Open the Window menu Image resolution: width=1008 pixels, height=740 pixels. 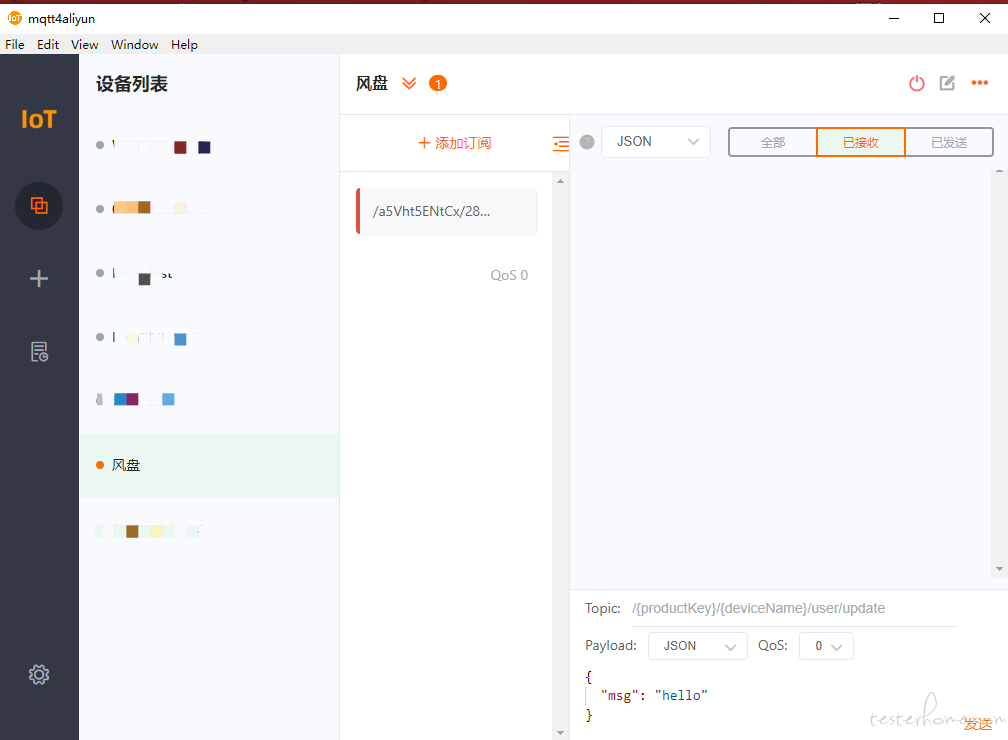[x=134, y=44]
